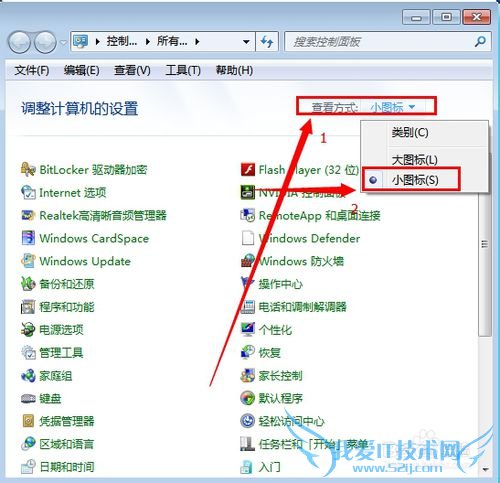The width and height of the screenshot is (500, 483).
Task: Go forward with the Forward button
Action: point(45,42)
